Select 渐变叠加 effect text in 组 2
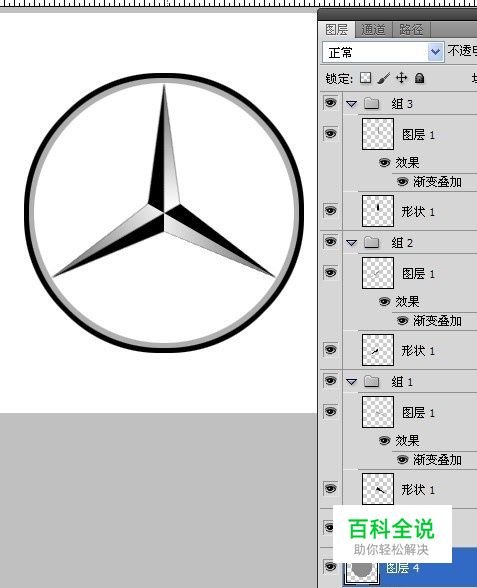The image size is (477, 588). click(x=437, y=321)
